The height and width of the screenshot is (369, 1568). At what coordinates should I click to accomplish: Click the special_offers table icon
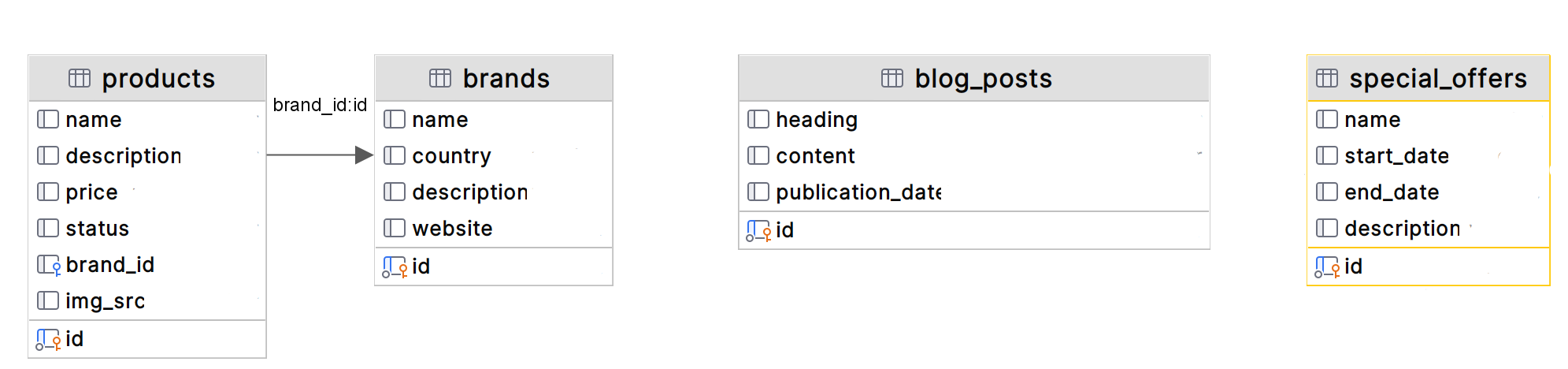tap(1327, 78)
